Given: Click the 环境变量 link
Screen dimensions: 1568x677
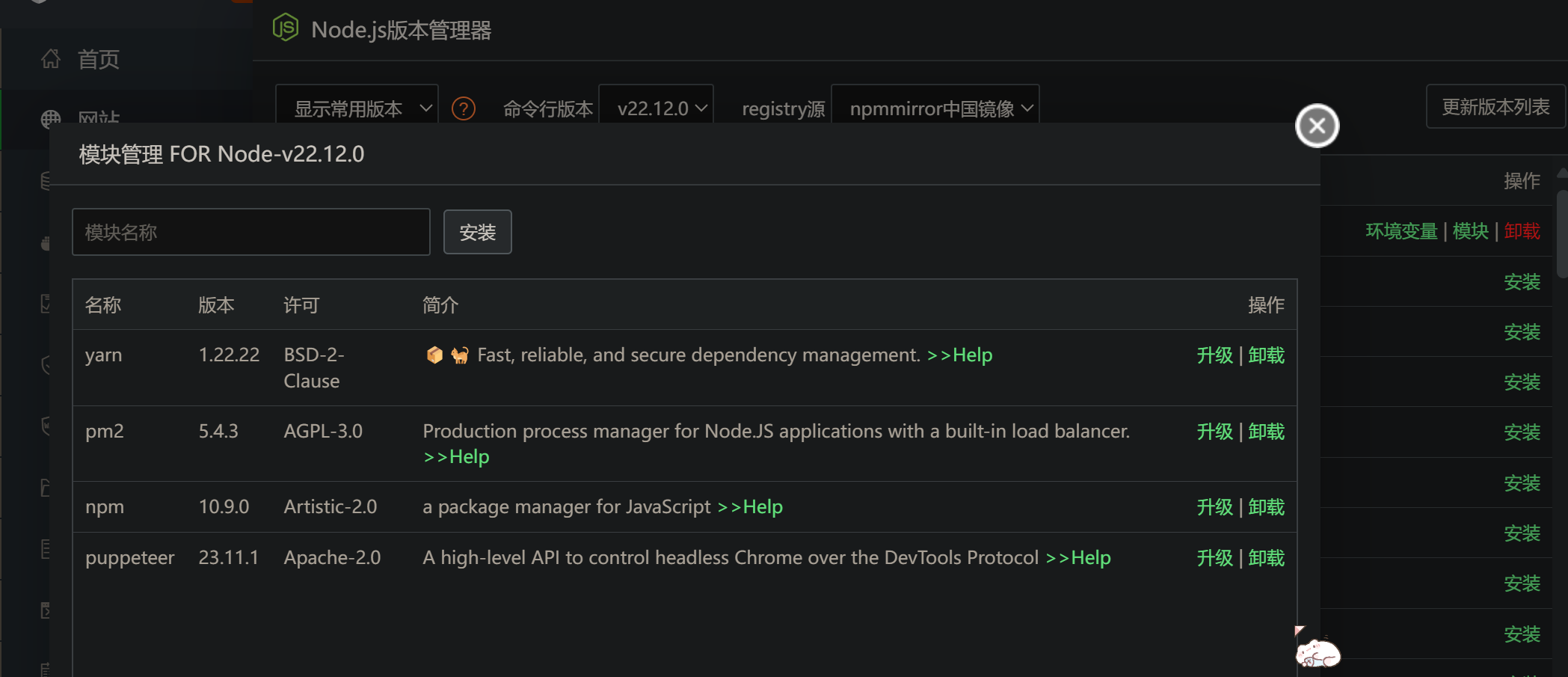Looking at the screenshot, I should click(x=1401, y=231).
